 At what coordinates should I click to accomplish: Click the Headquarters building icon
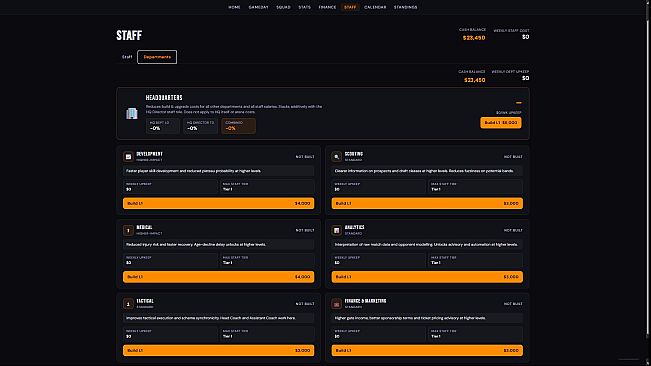(132, 113)
